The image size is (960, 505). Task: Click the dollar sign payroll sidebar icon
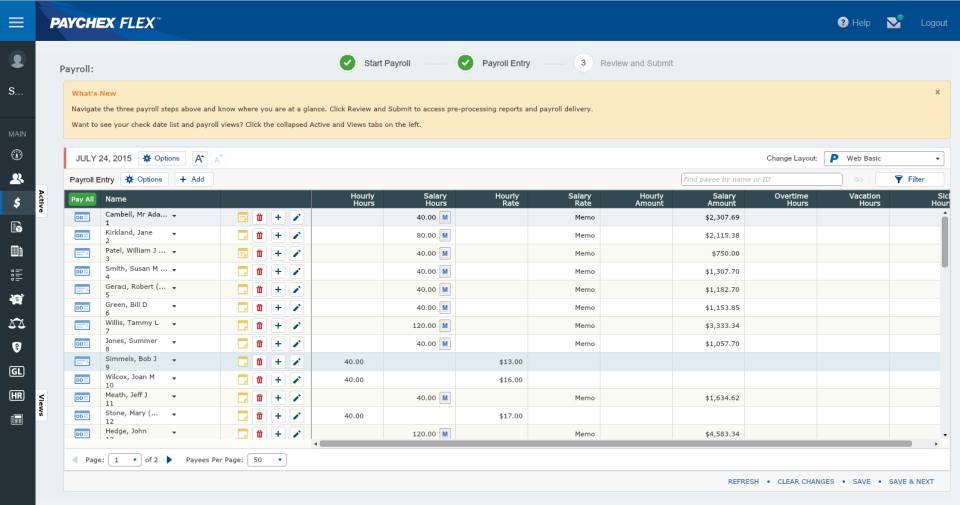click(17, 202)
